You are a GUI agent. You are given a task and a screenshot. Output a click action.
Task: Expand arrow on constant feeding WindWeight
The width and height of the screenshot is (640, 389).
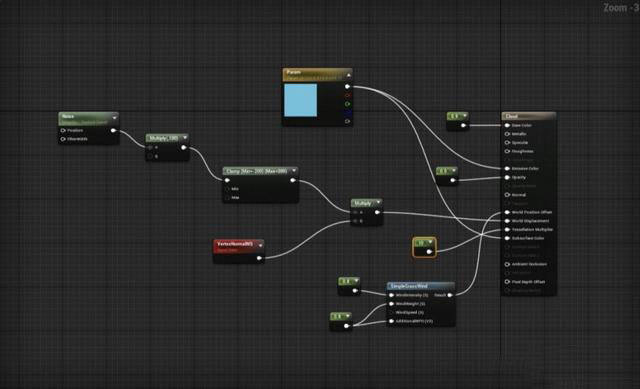point(348,316)
